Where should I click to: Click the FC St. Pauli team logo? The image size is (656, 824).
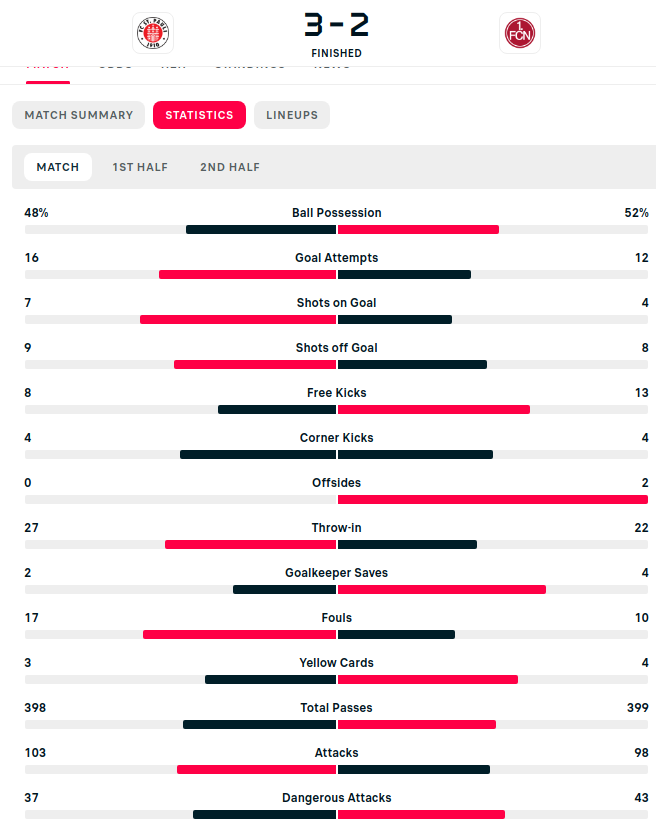pos(153,33)
